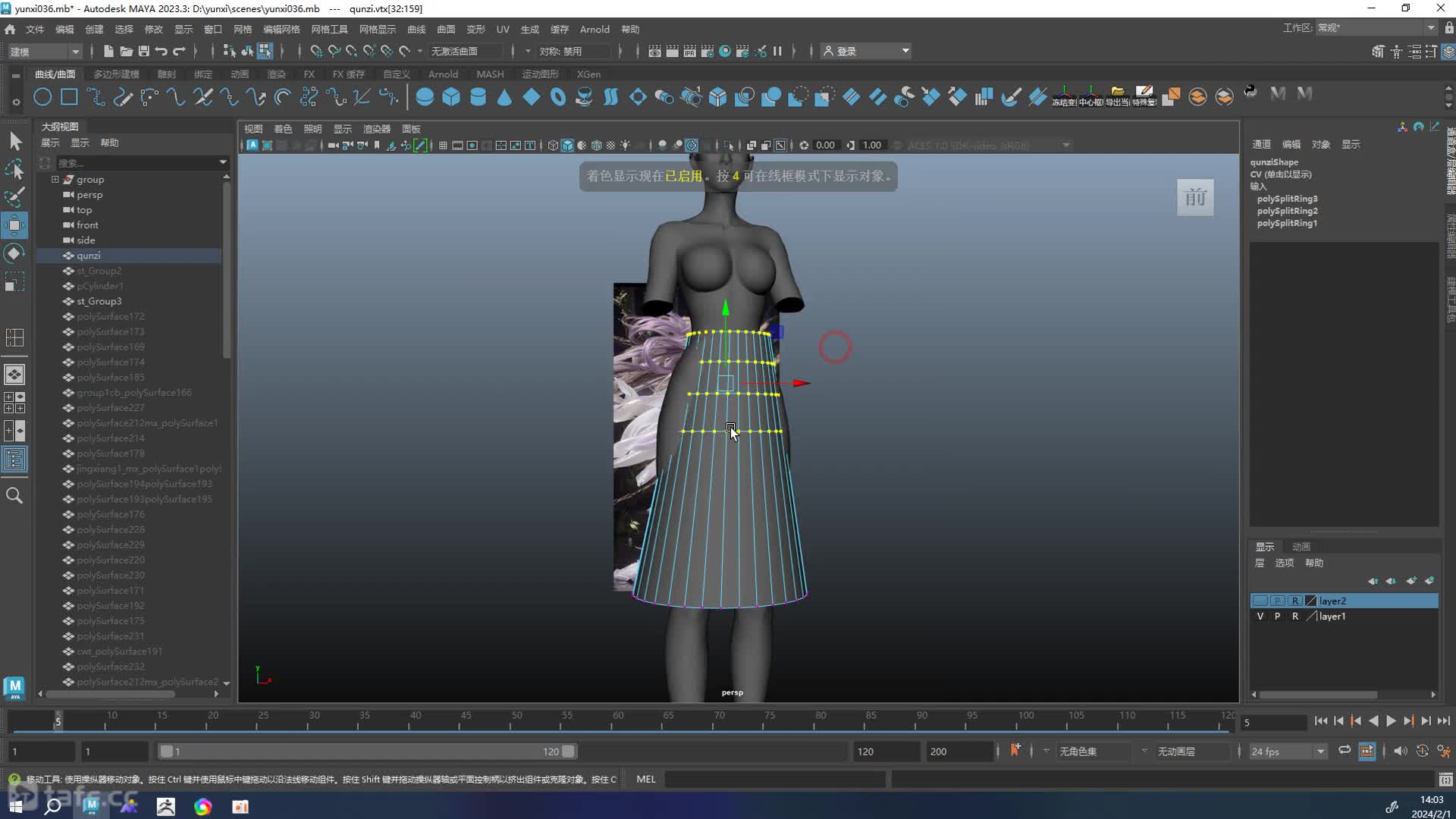Viewport: 1456px width, 819px height.
Task: Click polySplitRing3 input in channel box
Action: (x=1287, y=199)
